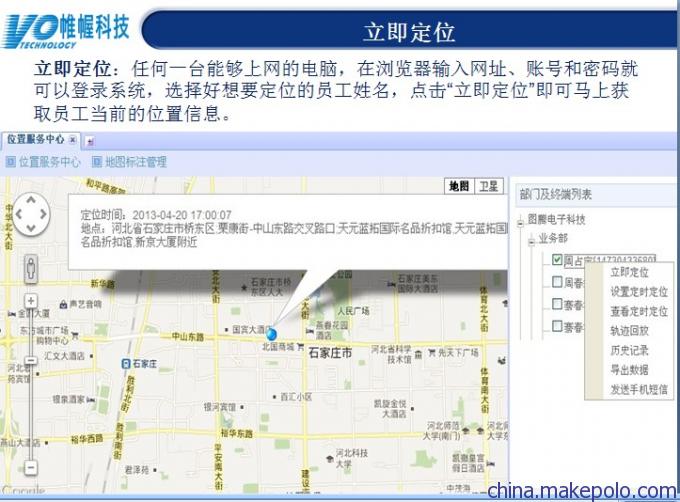Pan the map up using navigation arrow
The width and height of the screenshot is (680, 502).
pyautogui.click(x=31, y=200)
